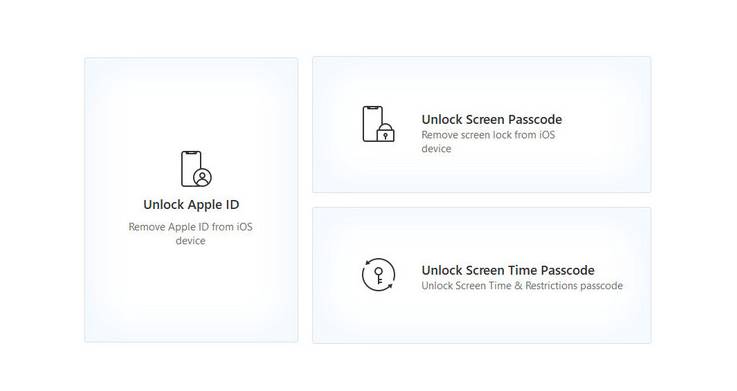Click "Remove Apple ID from iOS device" text

click(x=190, y=234)
